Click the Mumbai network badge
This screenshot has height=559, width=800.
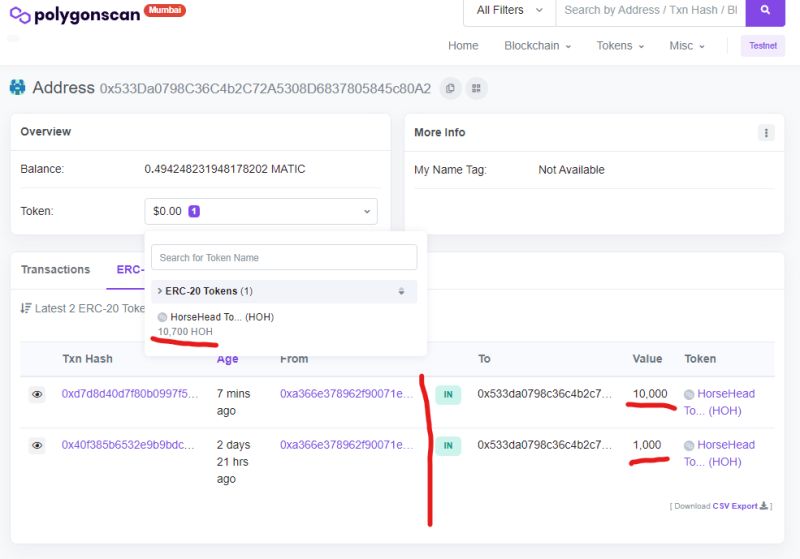[165, 10]
